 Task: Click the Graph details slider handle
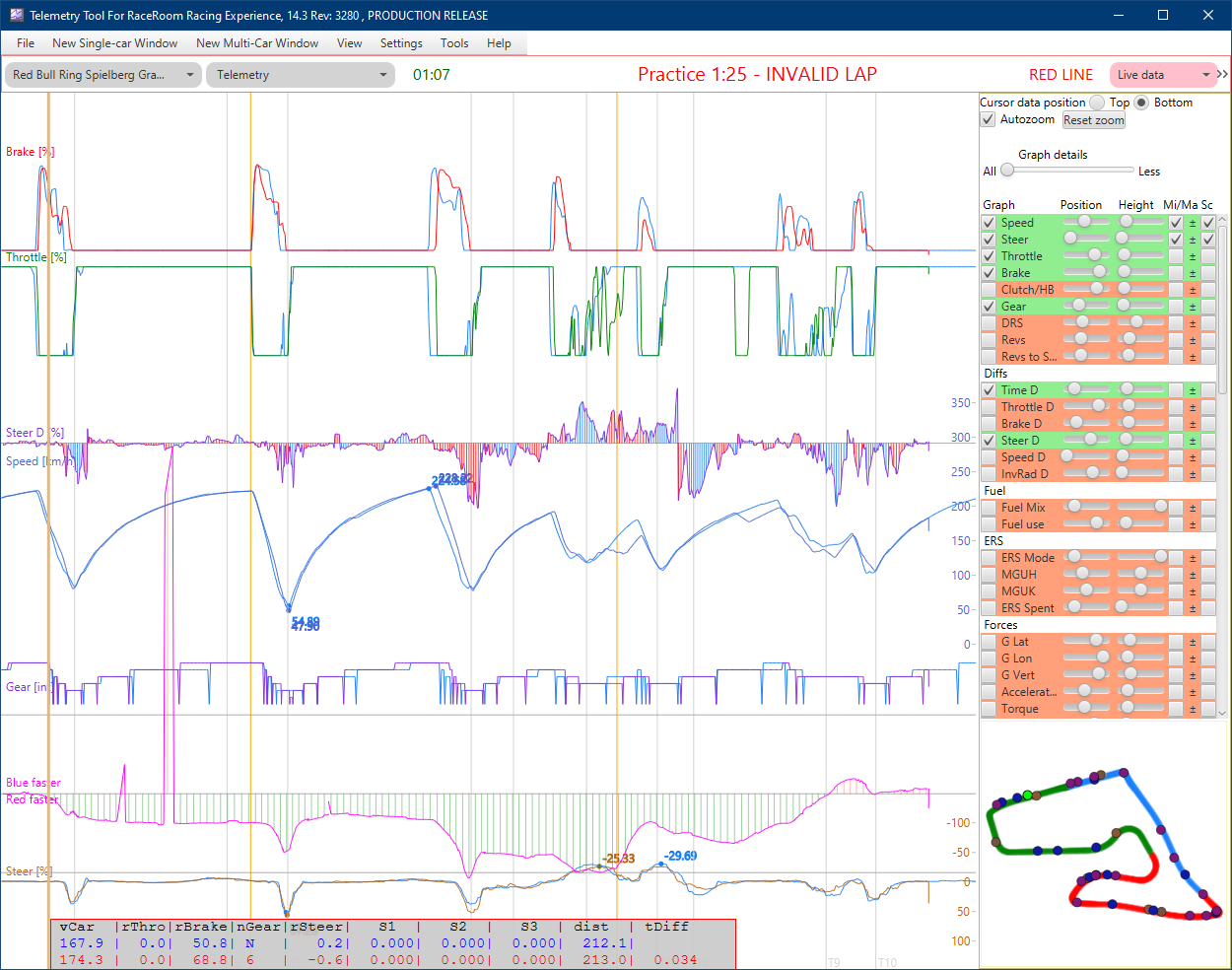[x=1007, y=171]
